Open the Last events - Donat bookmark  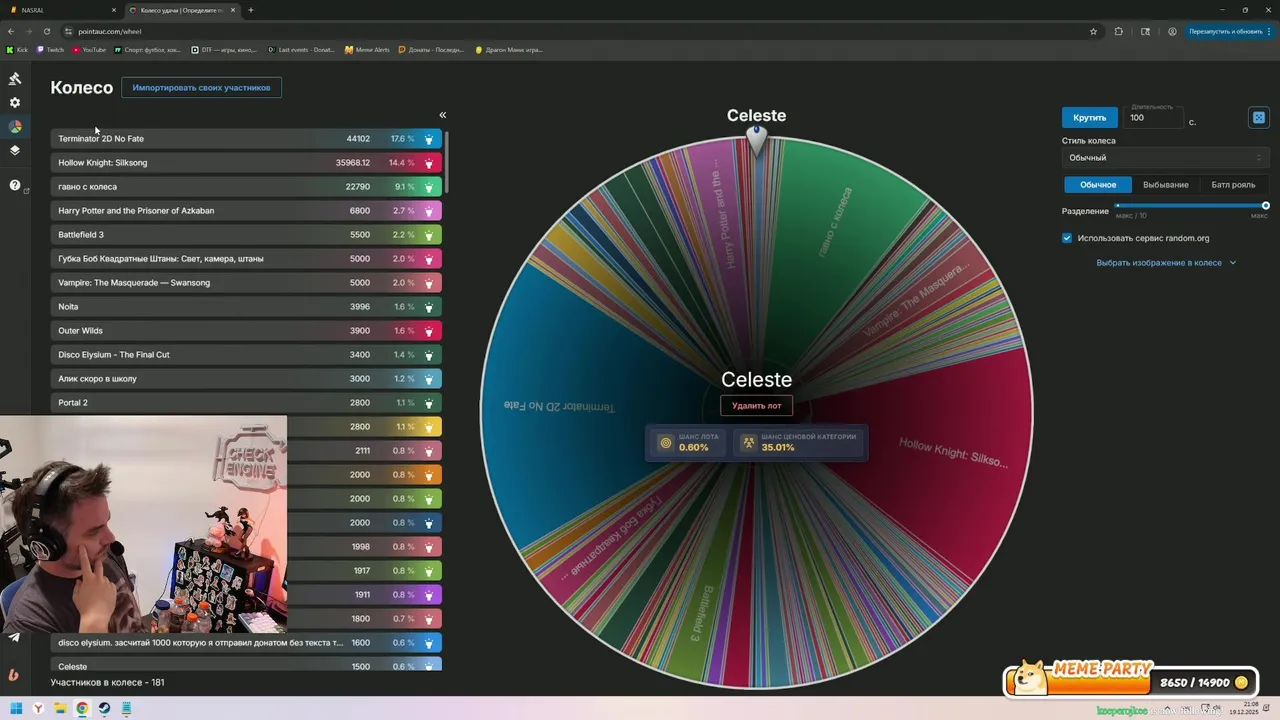(x=301, y=49)
